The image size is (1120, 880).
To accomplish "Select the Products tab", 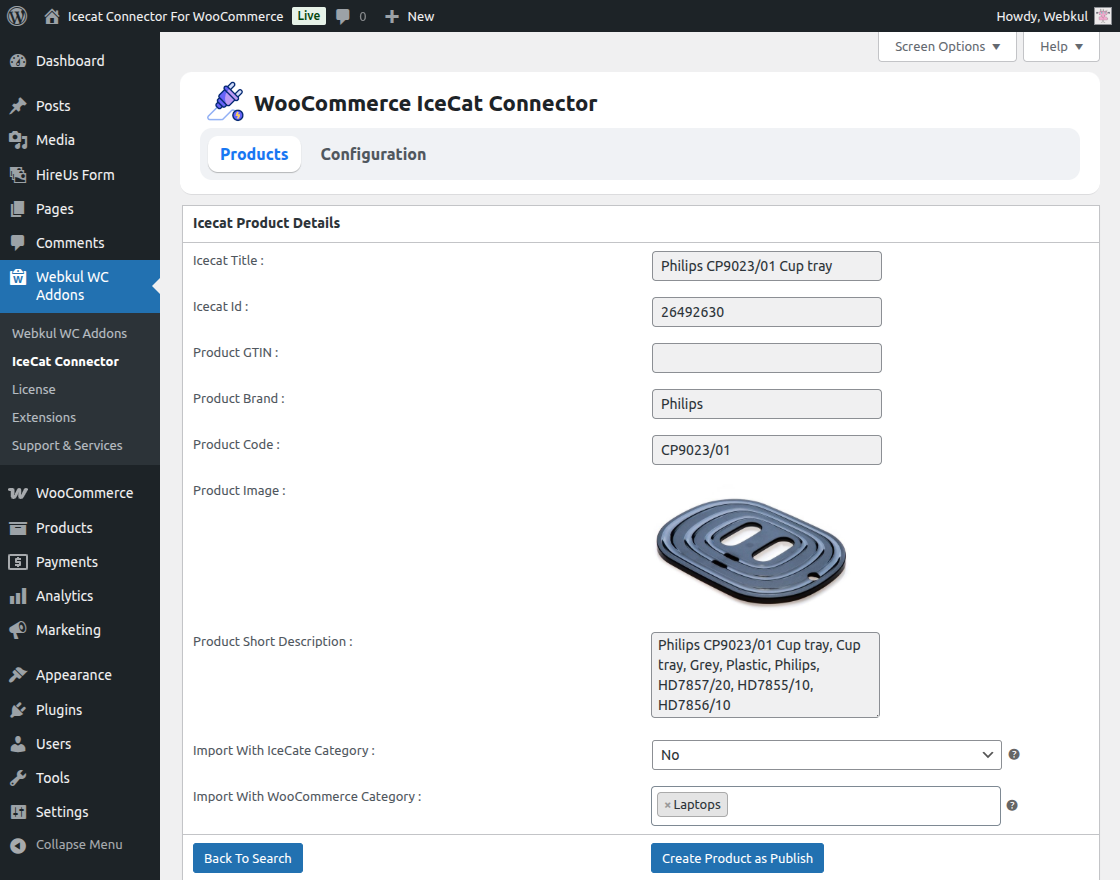I will click(x=254, y=154).
